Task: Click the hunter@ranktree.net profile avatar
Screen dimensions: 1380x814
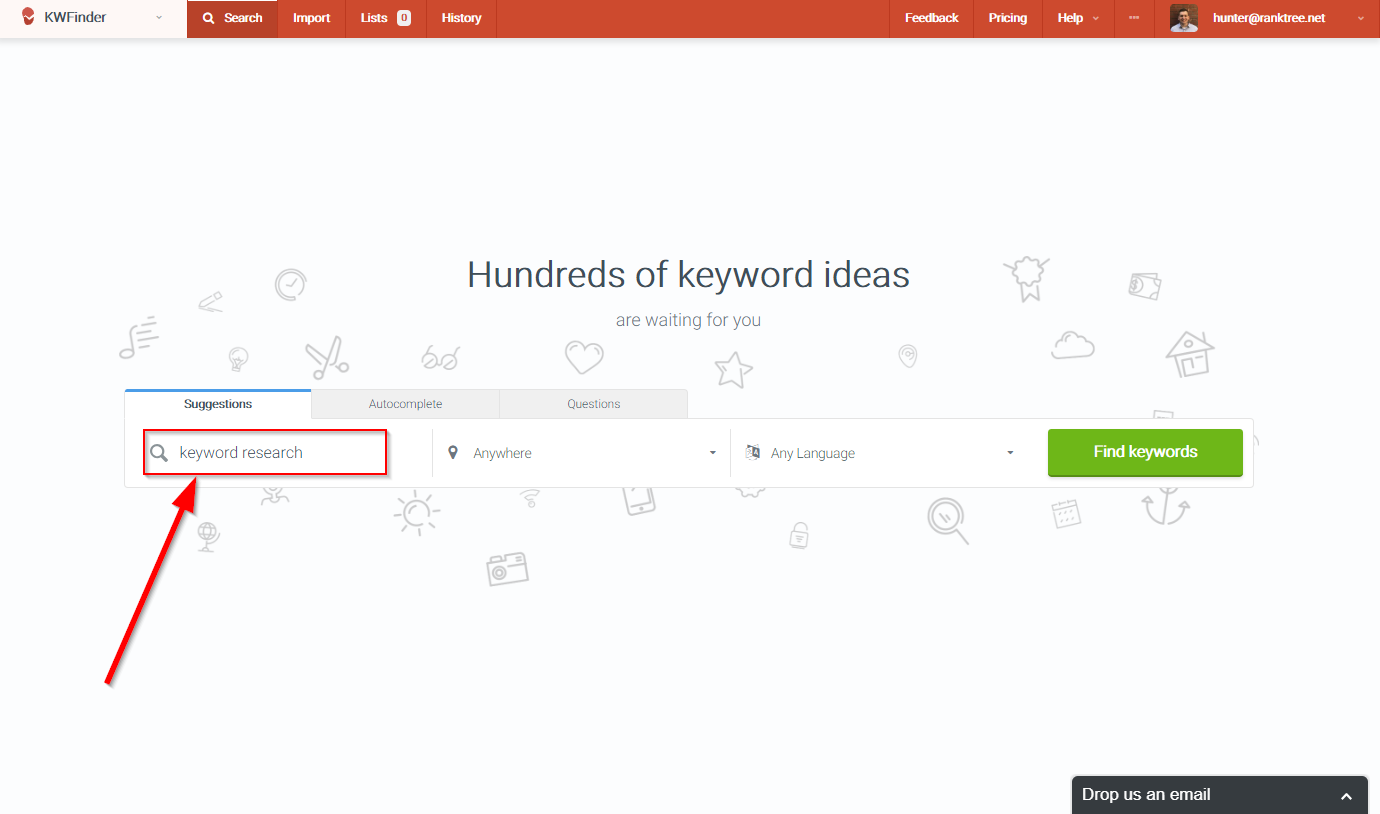Action: pos(1183,17)
